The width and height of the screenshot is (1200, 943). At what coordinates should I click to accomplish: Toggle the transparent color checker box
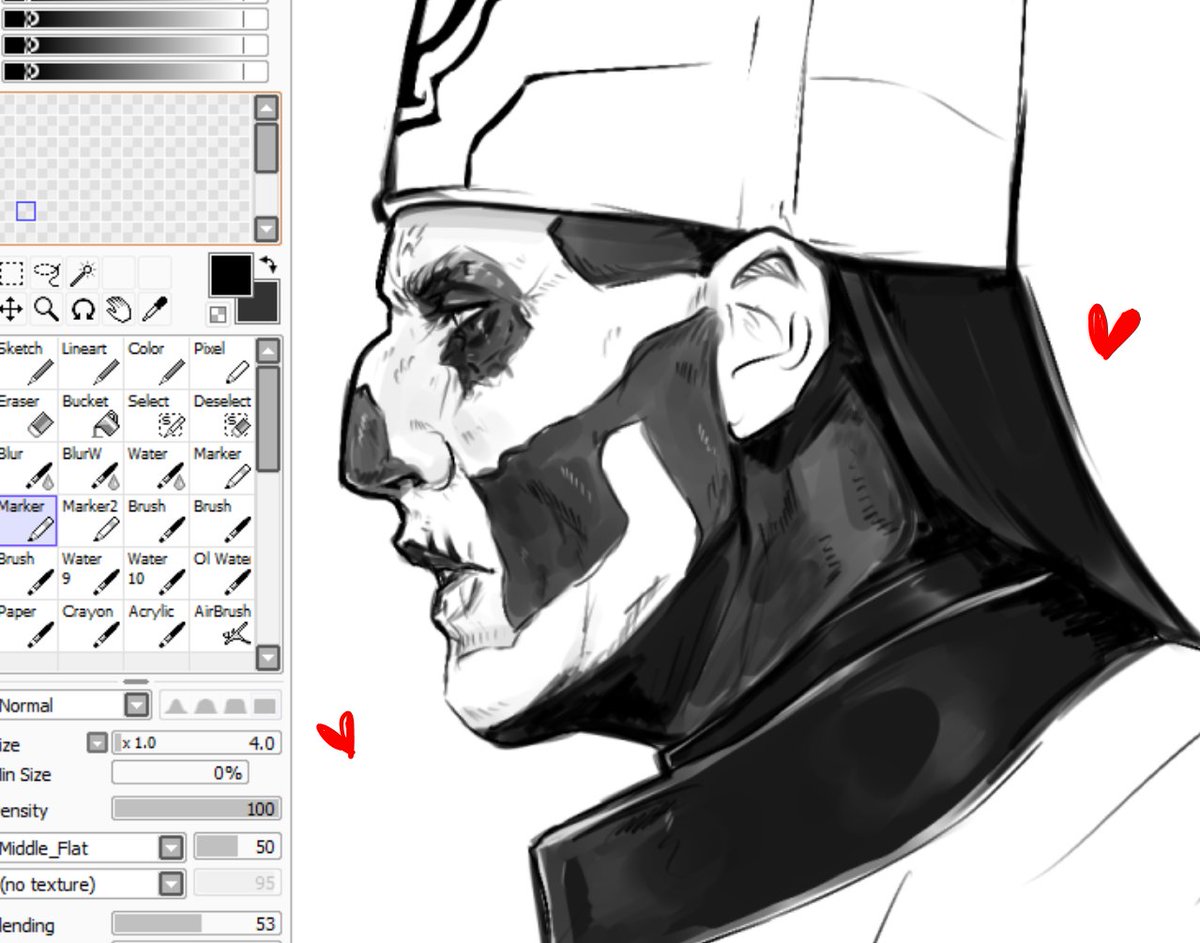pyautogui.click(x=217, y=315)
